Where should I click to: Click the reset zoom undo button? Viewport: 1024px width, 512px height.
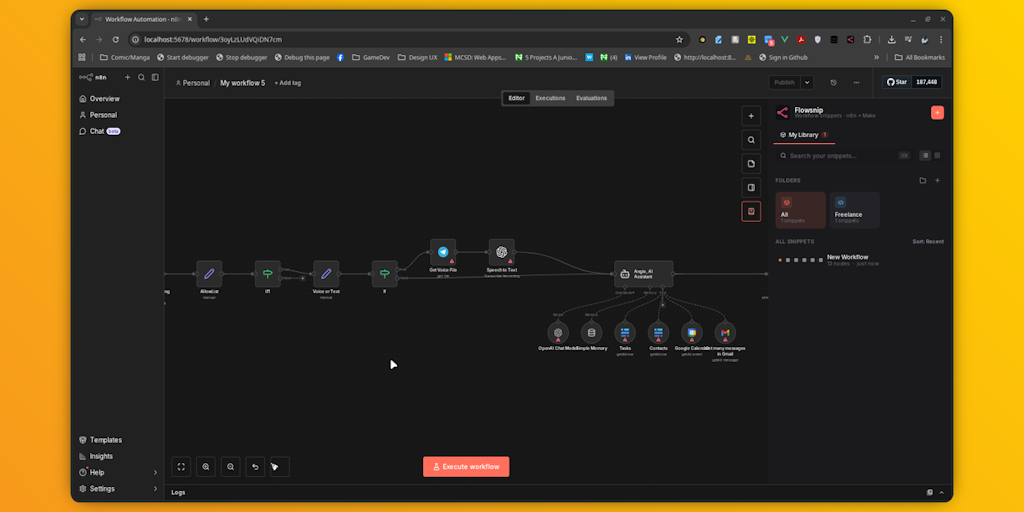[x=255, y=466]
